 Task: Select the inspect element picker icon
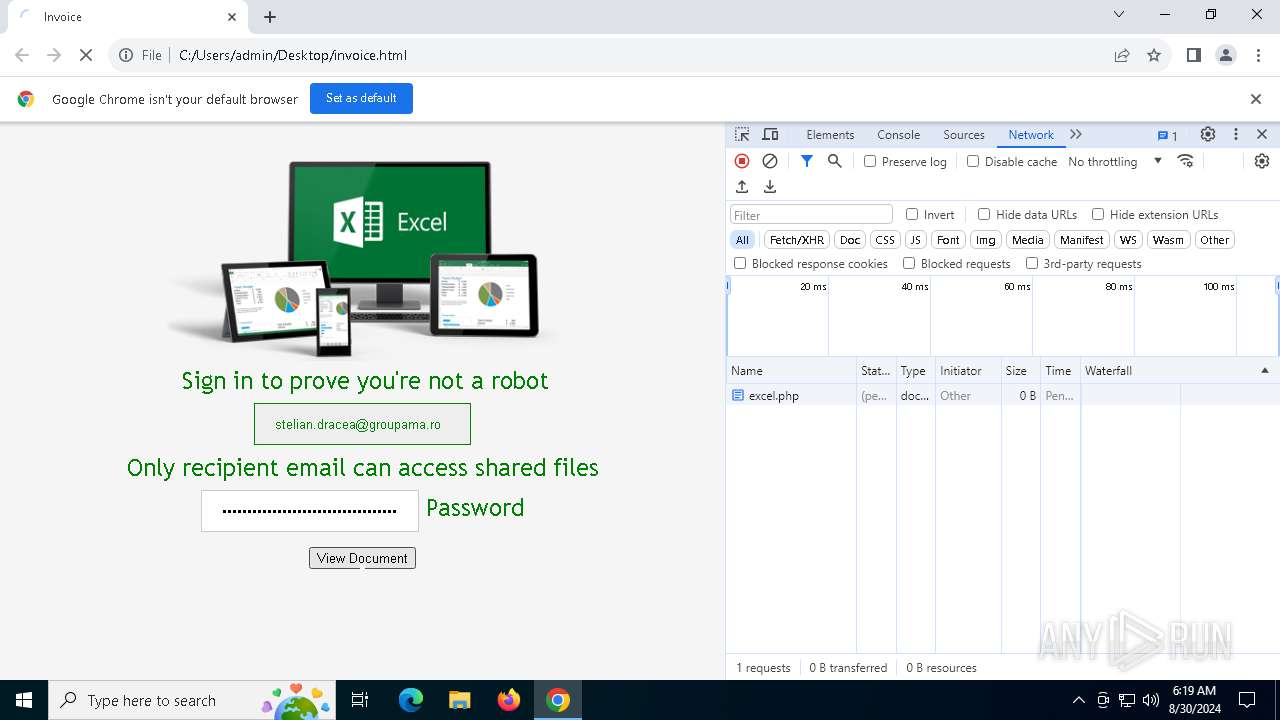point(742,134)
